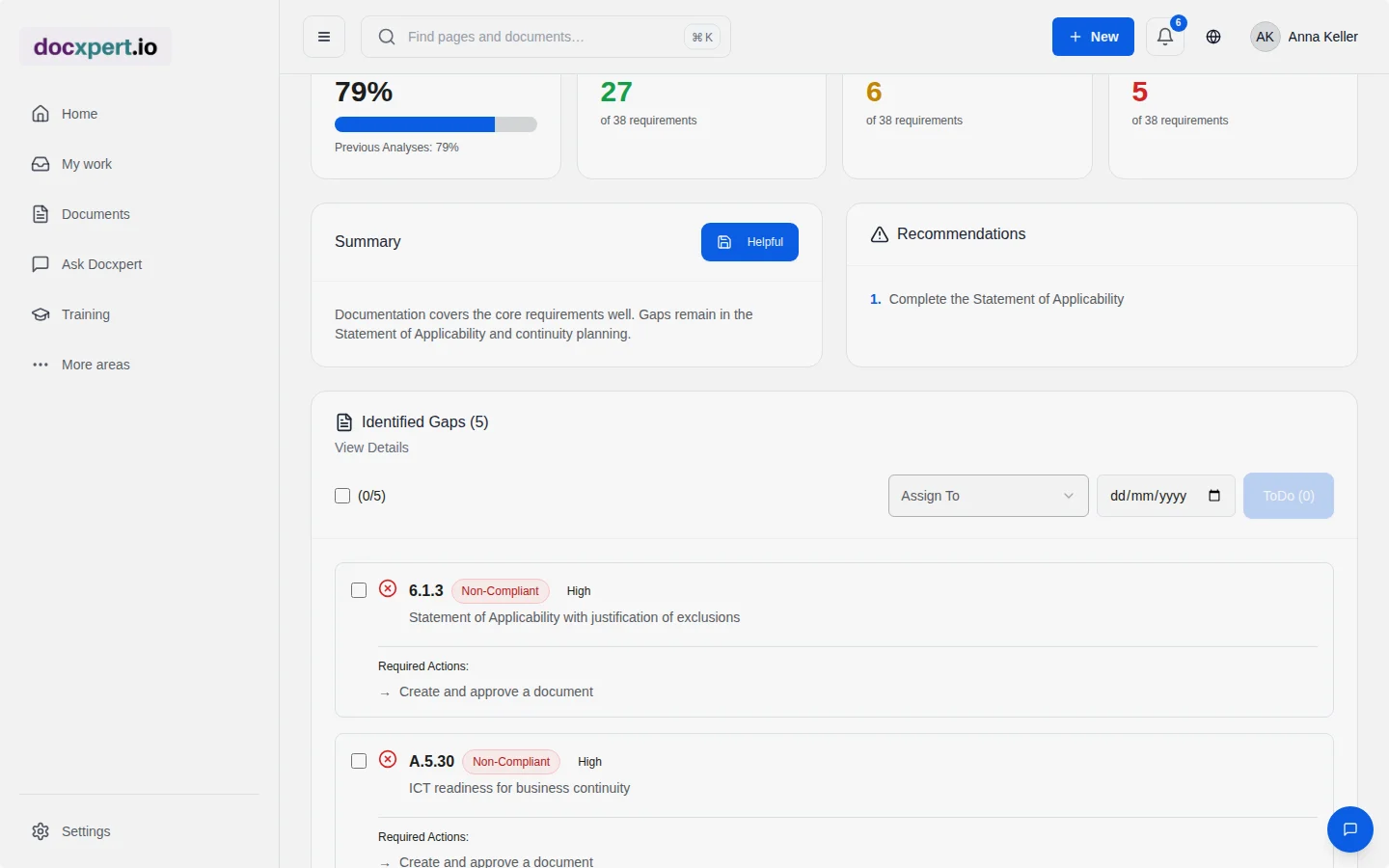Click the 79% compliance progress bar
This screenshot has width=1389, height=868.
(x=436, y=124)
